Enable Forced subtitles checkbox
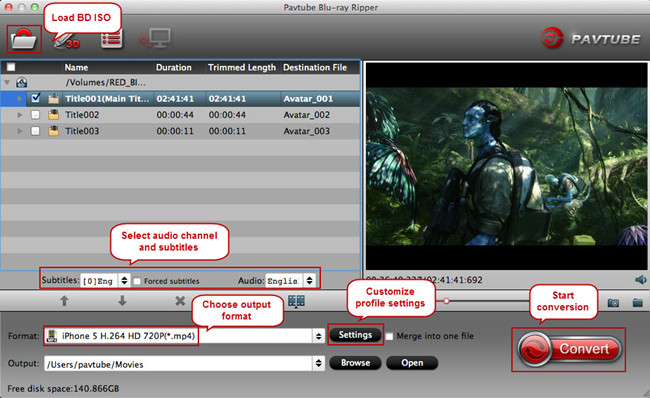The height and width of the screenshot is (398, 650). tap(137, 281)
